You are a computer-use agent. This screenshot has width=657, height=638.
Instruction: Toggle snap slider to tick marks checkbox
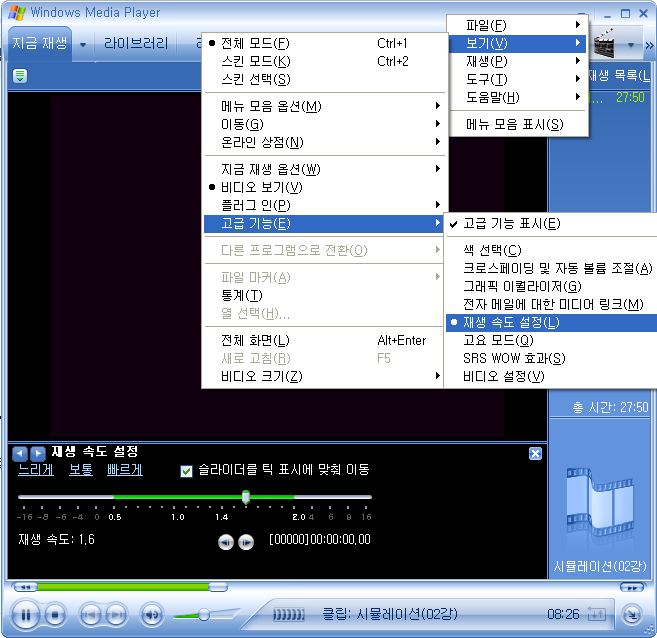coord(186,471)
